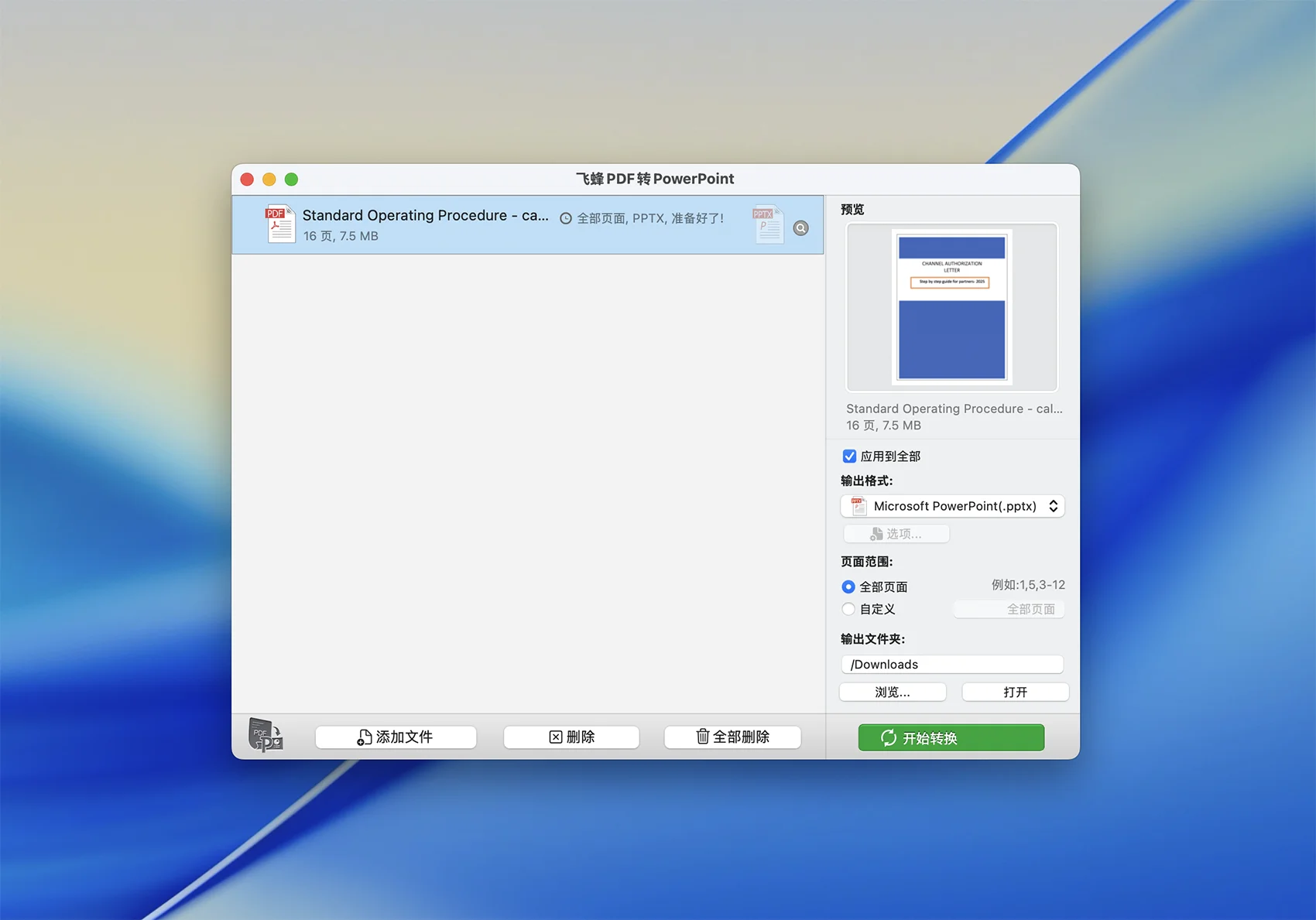The width and height of the screenshot is (1316, 920).
Task: Click the PDF preview thumbnail
Action: tap(951, 307)
